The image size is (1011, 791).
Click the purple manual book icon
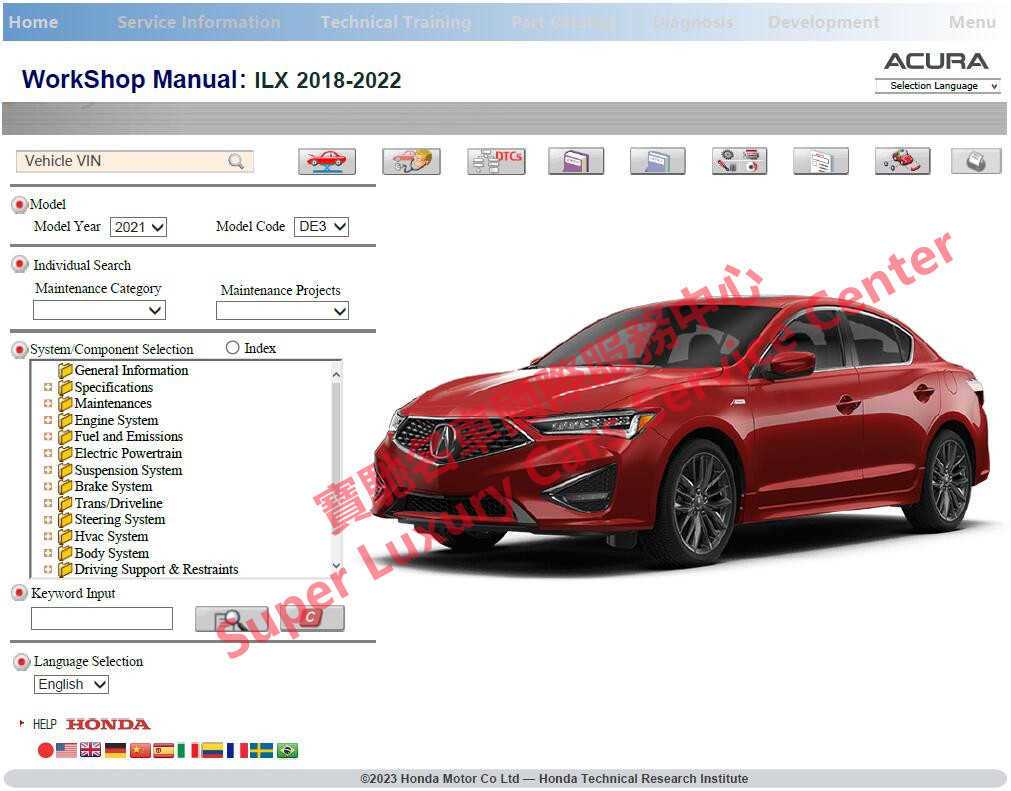[576, 161]
